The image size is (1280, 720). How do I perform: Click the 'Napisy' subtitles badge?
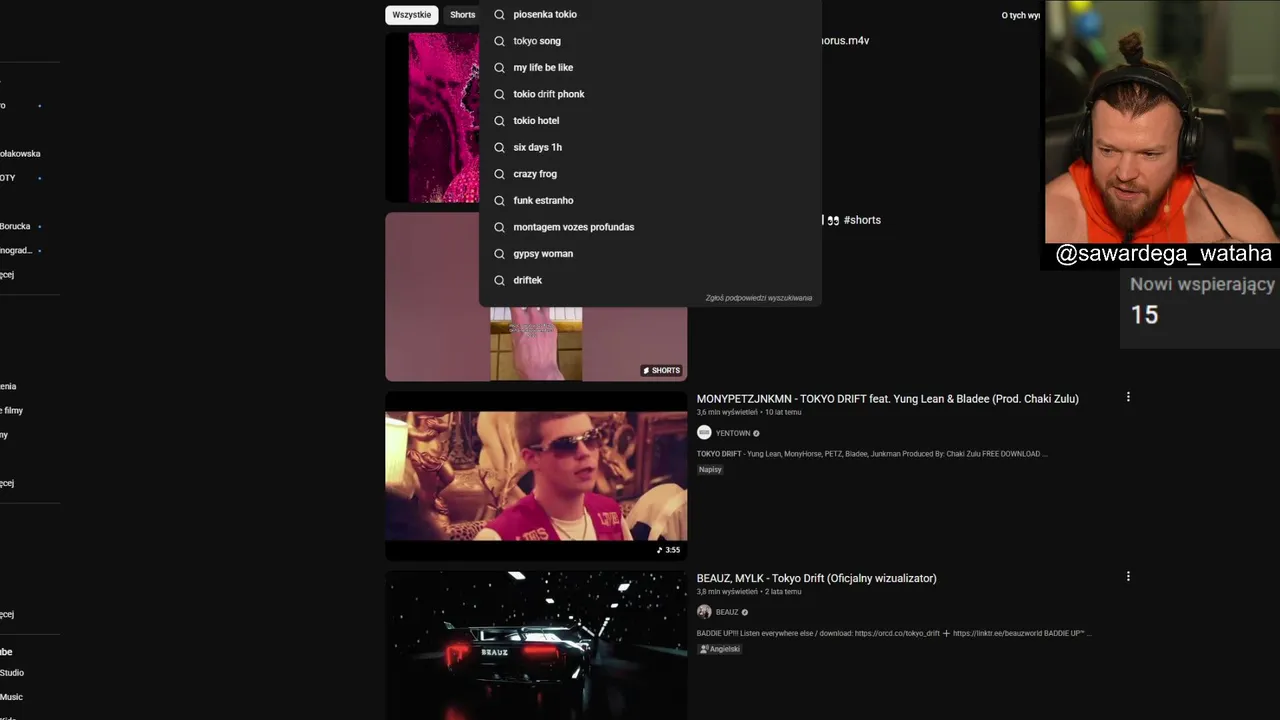(710, 469)
